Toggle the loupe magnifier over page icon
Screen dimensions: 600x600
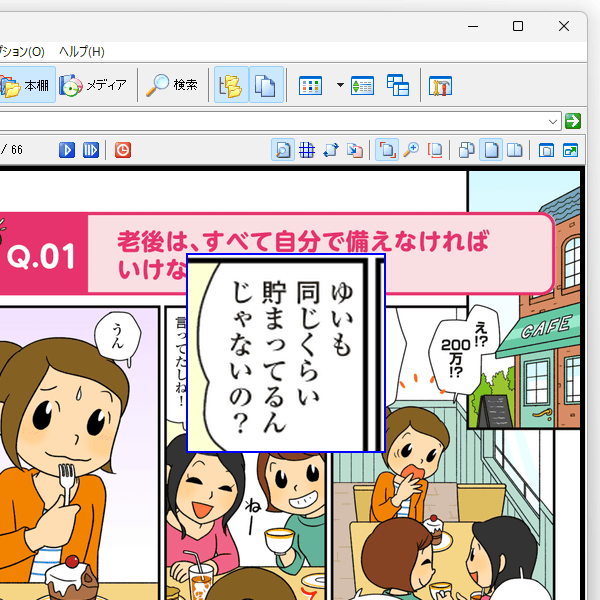(x=283, y=150)
